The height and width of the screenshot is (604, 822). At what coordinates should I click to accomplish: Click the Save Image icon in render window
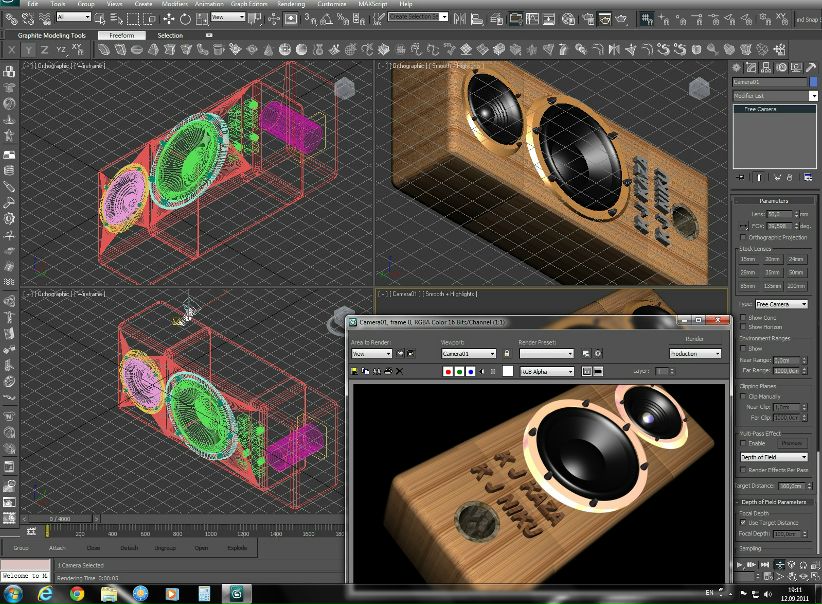point(355,371)
